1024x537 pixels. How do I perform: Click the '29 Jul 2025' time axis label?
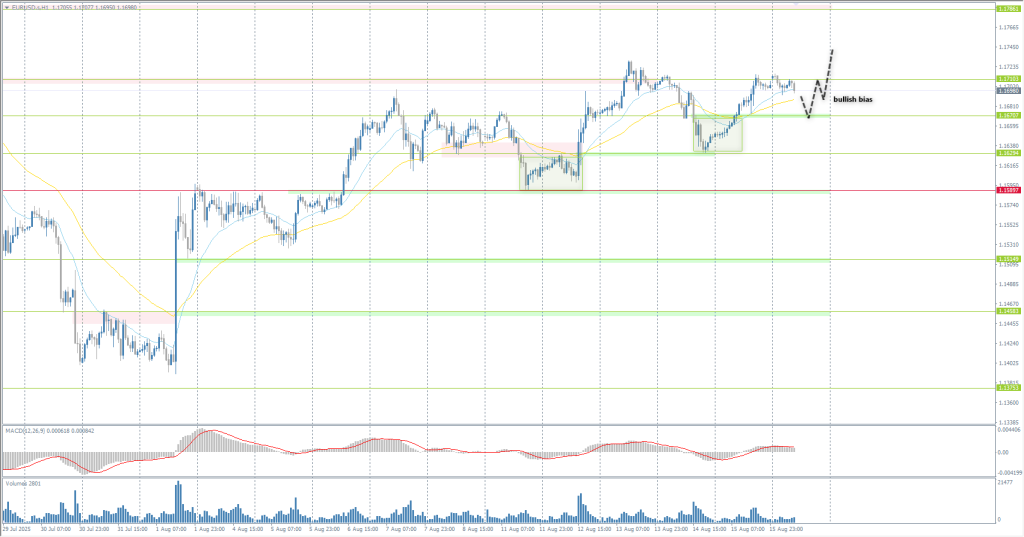point(18,530)
